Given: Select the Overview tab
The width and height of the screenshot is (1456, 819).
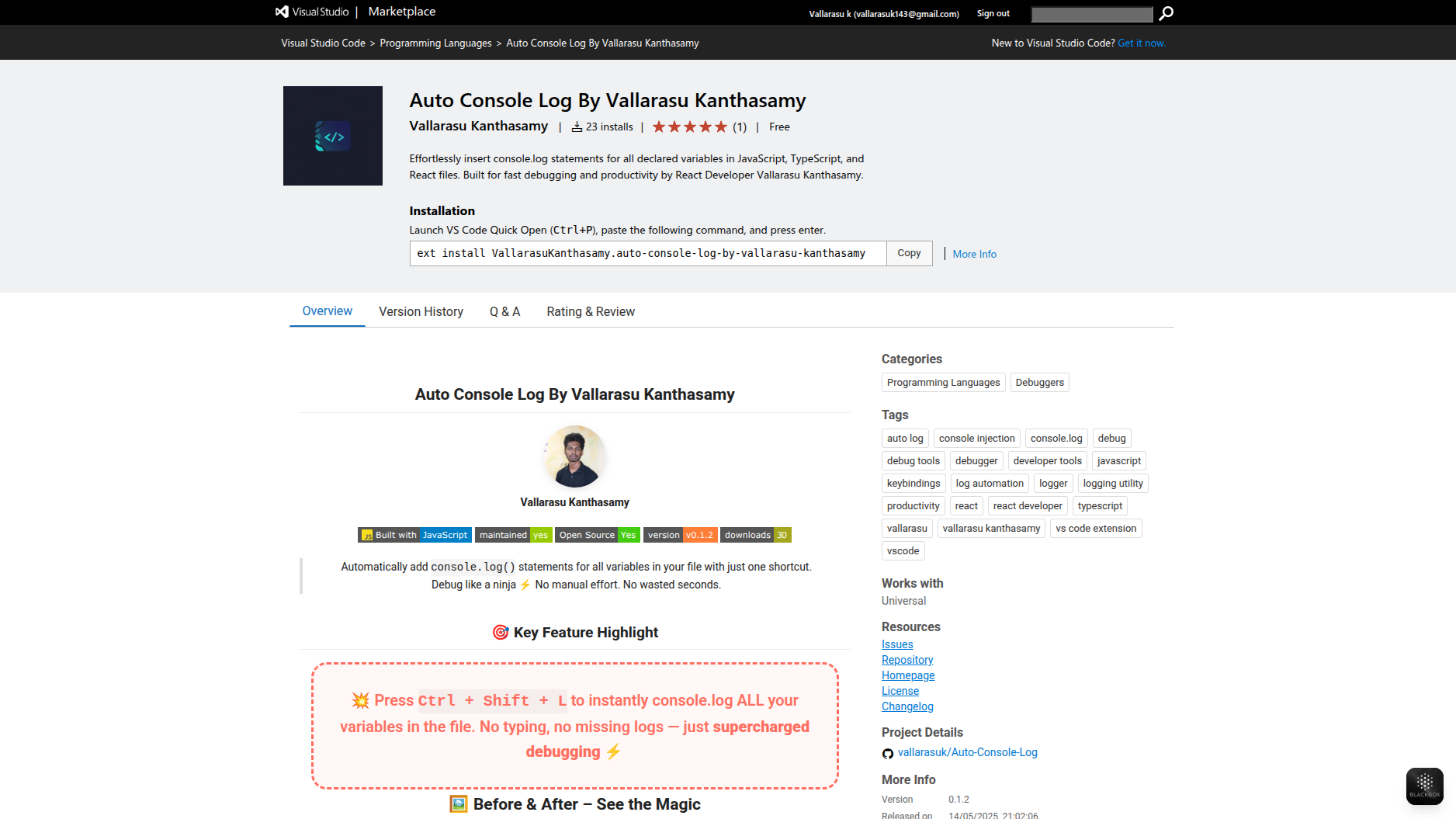Looking at the screenshot, I should point(327,311).
